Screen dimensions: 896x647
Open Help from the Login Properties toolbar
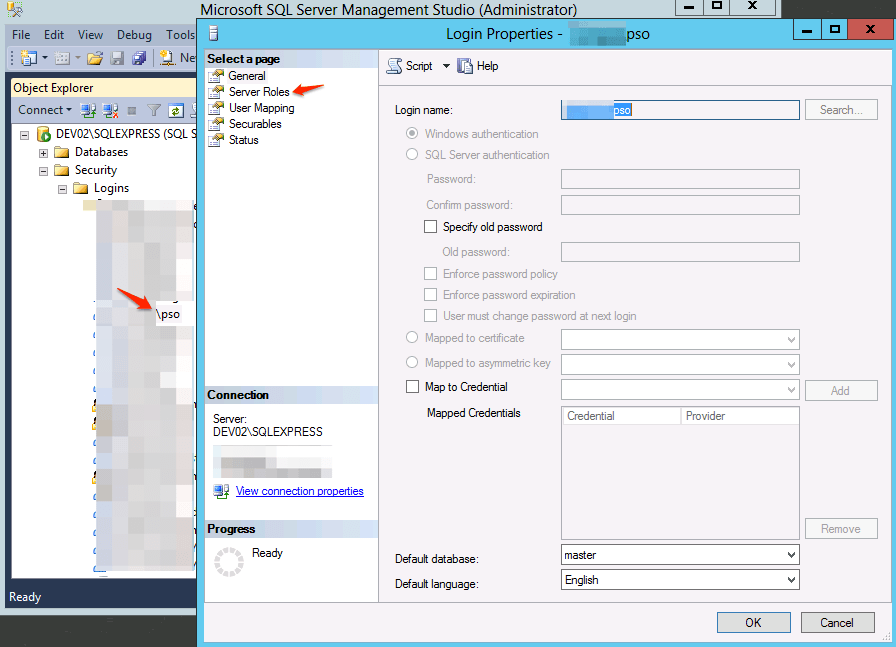pos(478,66)
